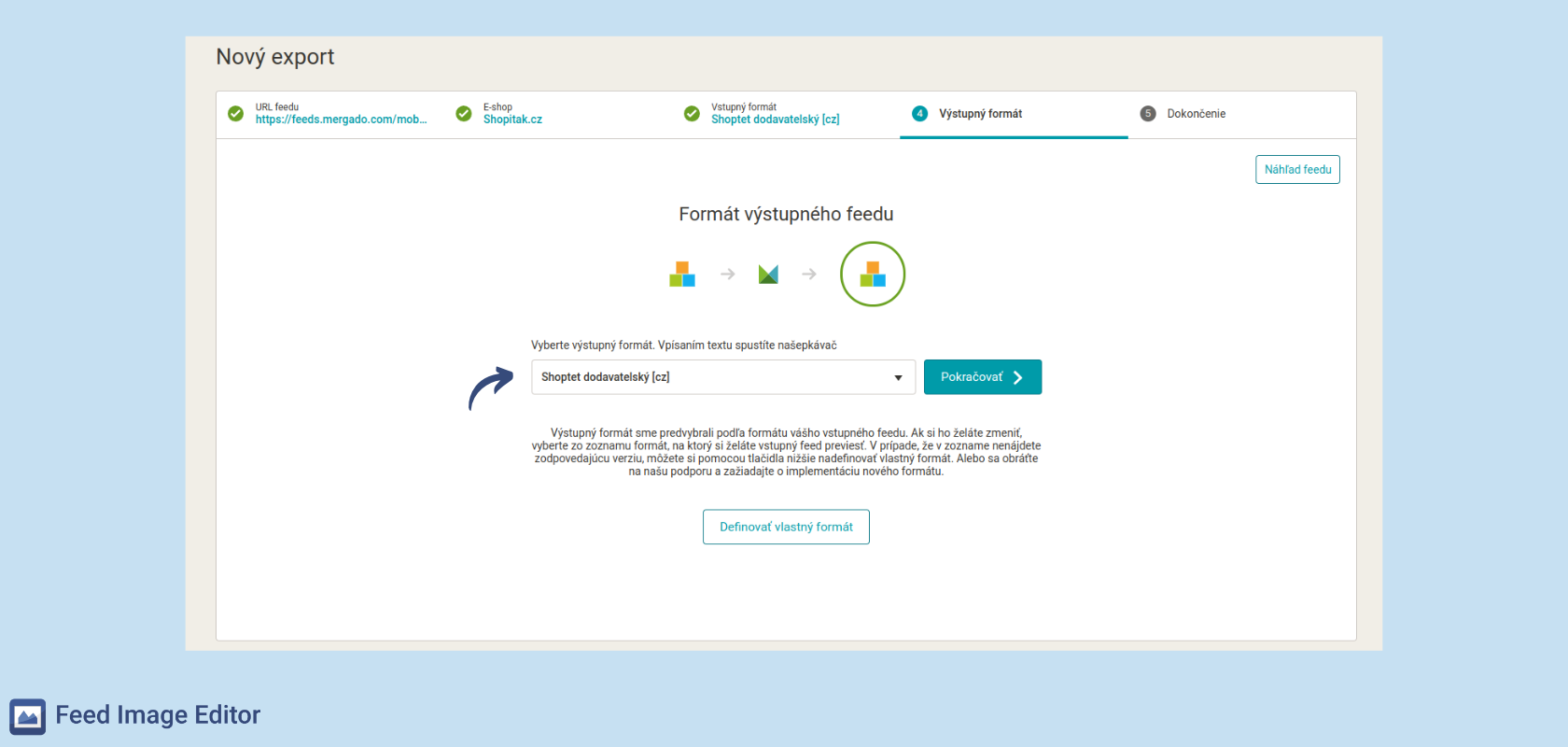The width and height of the screenshot is (1568, 747).
Task: Click the step 4 number badge
Action: (x=920, y=114)
